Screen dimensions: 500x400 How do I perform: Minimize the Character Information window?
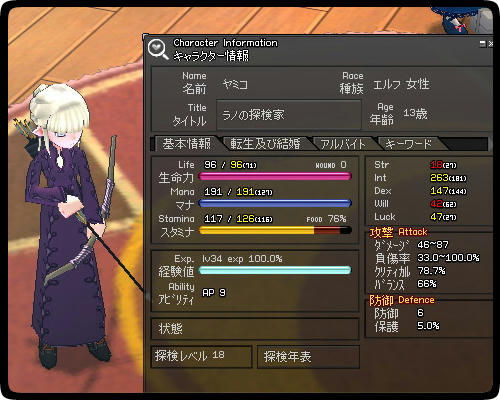482,44
